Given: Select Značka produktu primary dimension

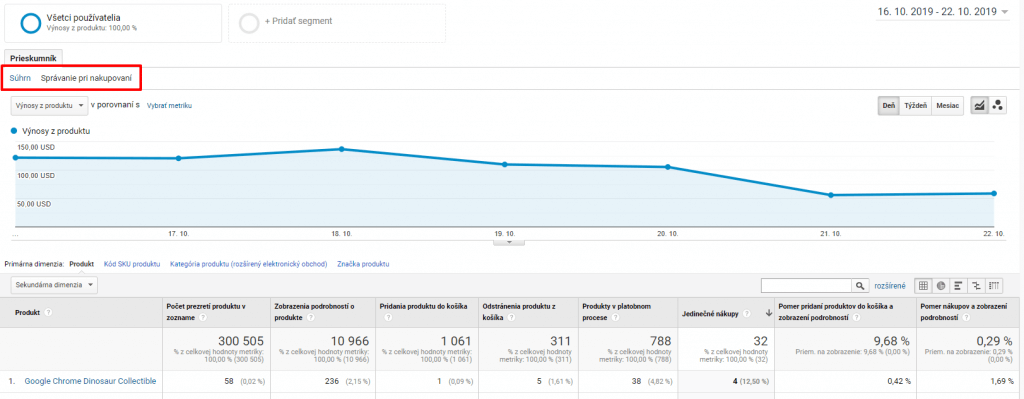Looking at the screenshot, I should (x=363, y=264).
